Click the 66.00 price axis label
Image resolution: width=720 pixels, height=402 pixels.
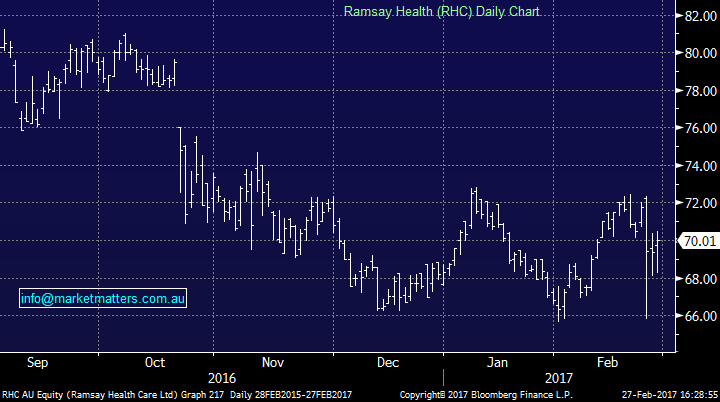[x=700, y=316]
